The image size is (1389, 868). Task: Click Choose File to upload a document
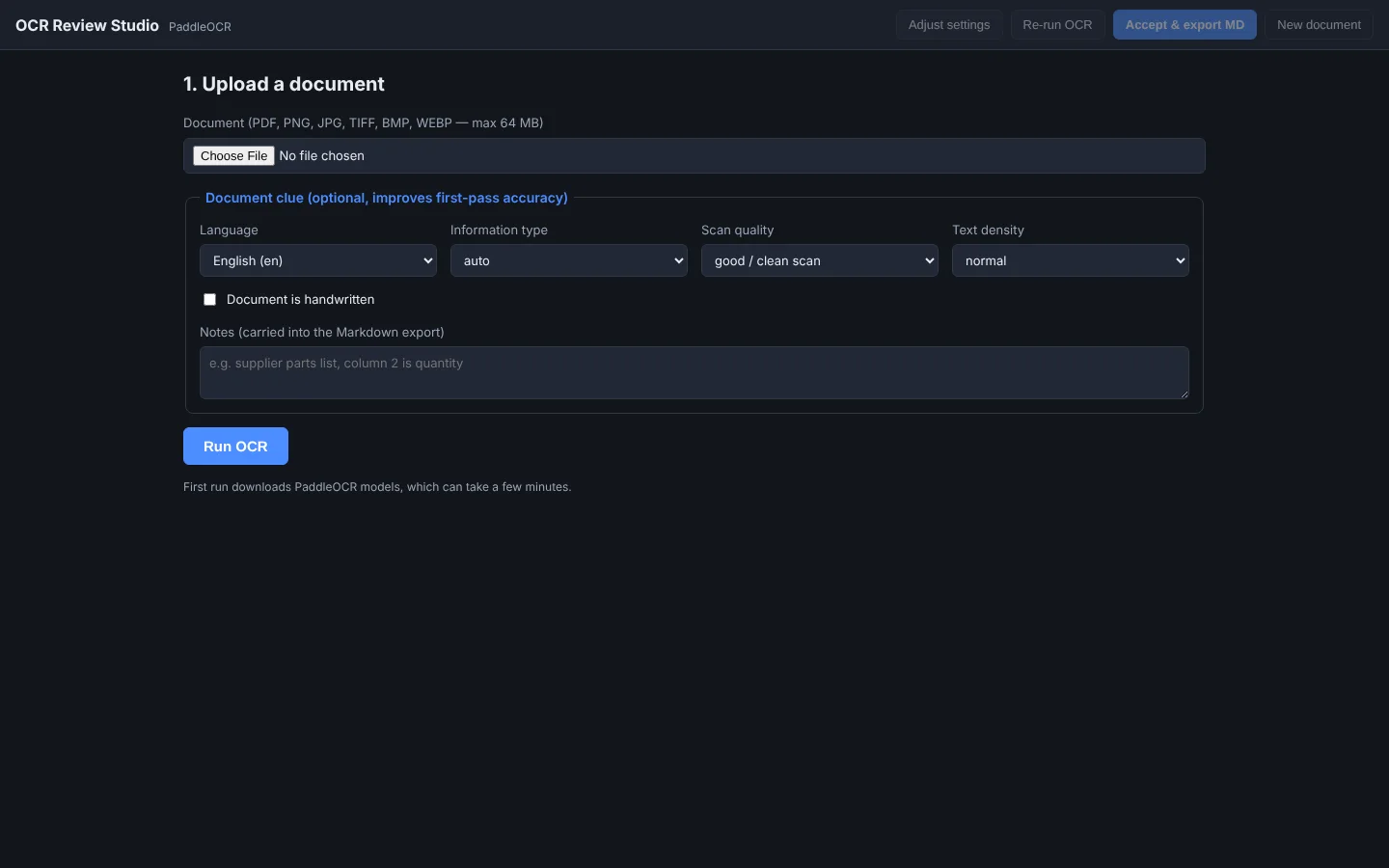[x=233, y=156]
